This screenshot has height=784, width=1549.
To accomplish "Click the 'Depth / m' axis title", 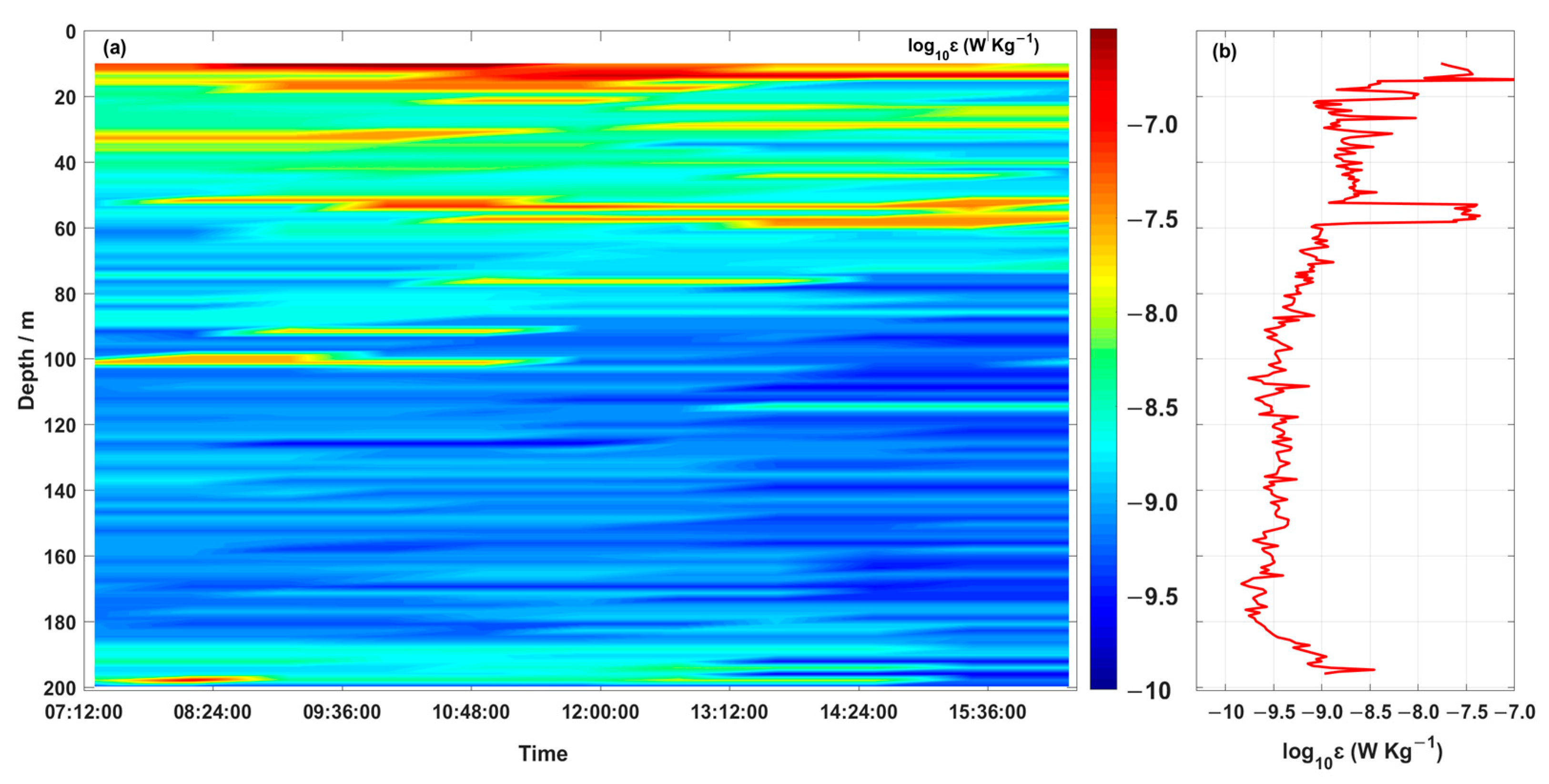I will [x=27, y=361].
